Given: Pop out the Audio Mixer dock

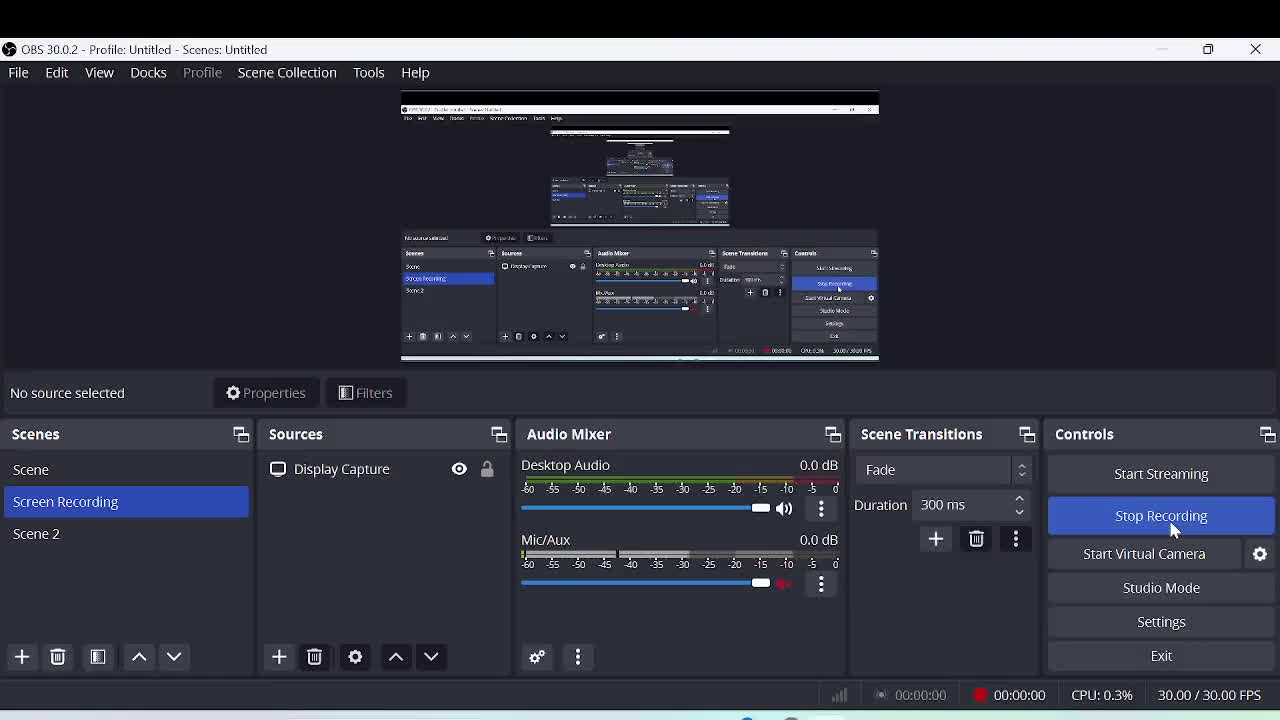Looking at the screenshot, I should (833, 434).
